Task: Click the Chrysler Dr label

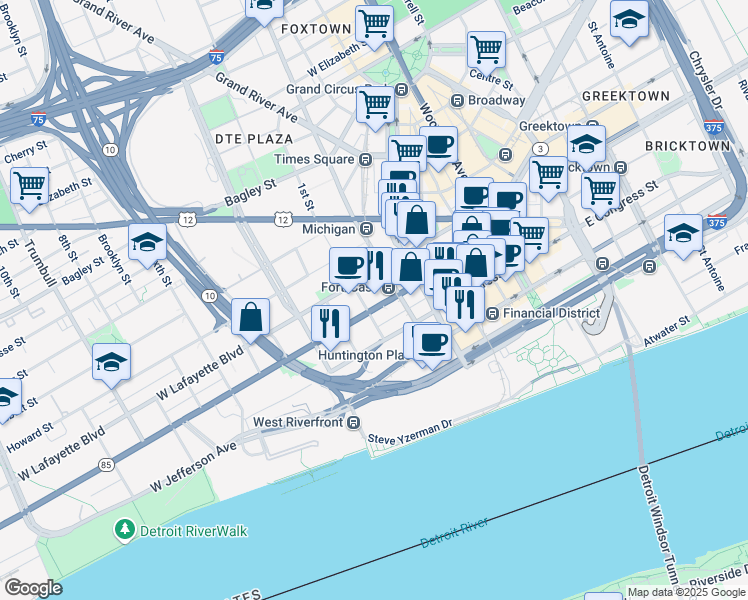Action: pyautogui.click(x=705, y=80)
